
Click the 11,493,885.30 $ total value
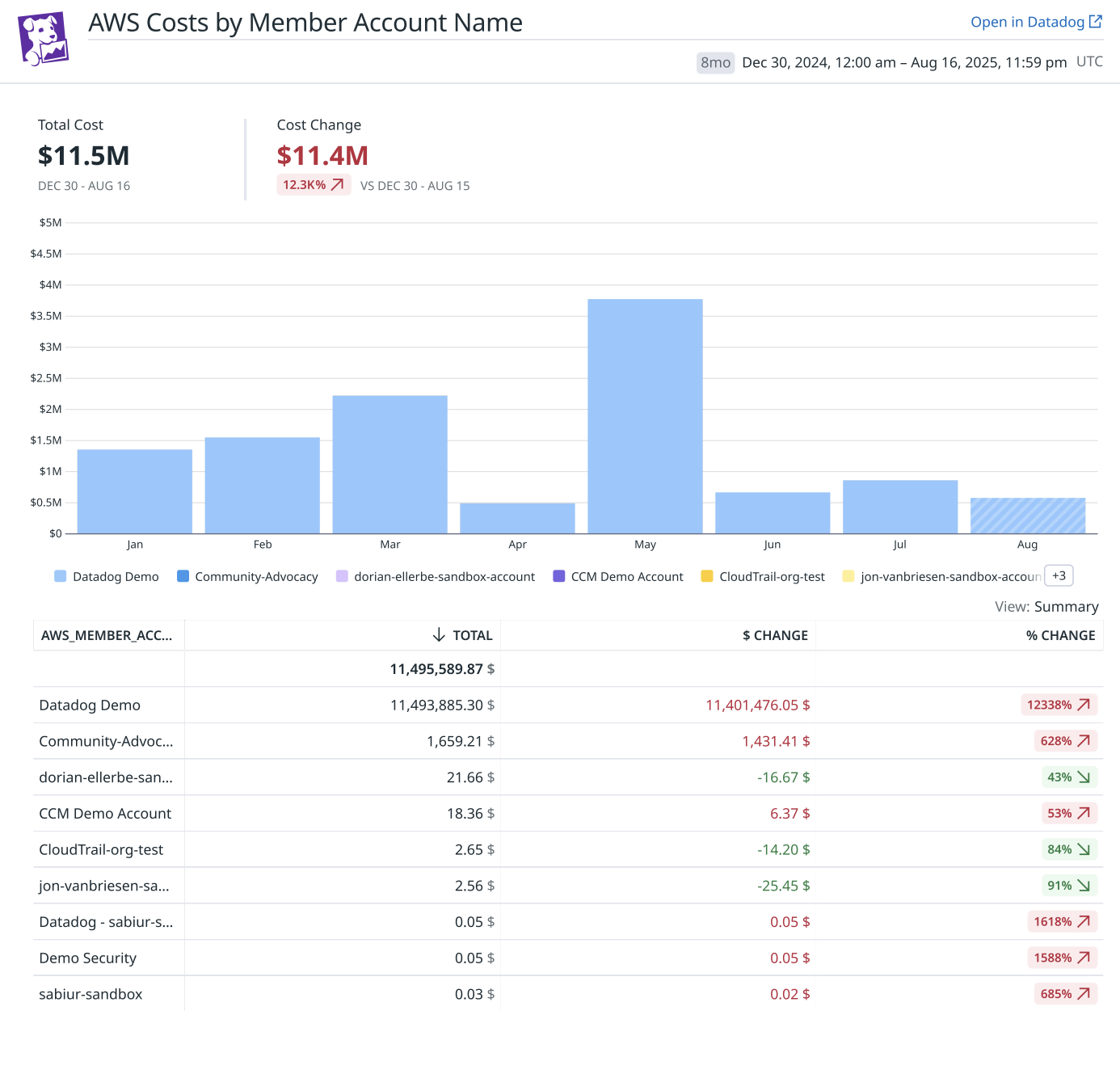(443, 705)
